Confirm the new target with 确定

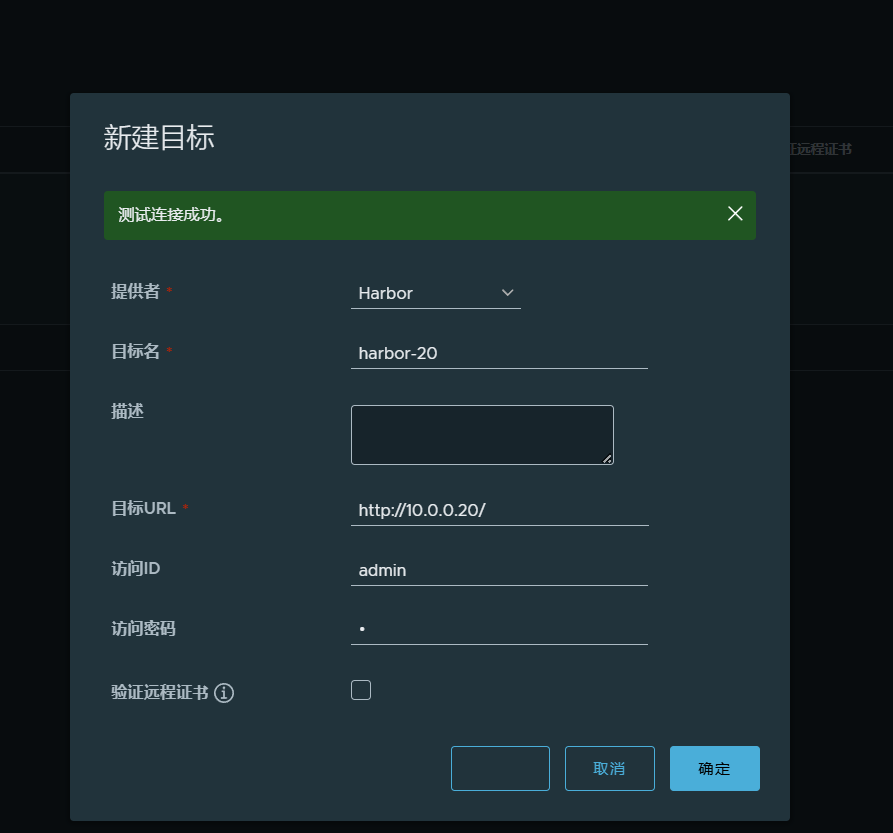point(714,768)
